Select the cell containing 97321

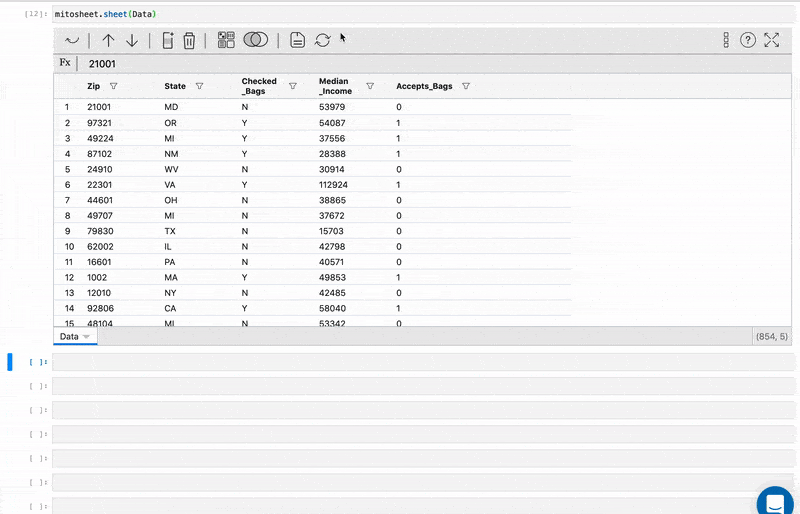click(99, 123)
